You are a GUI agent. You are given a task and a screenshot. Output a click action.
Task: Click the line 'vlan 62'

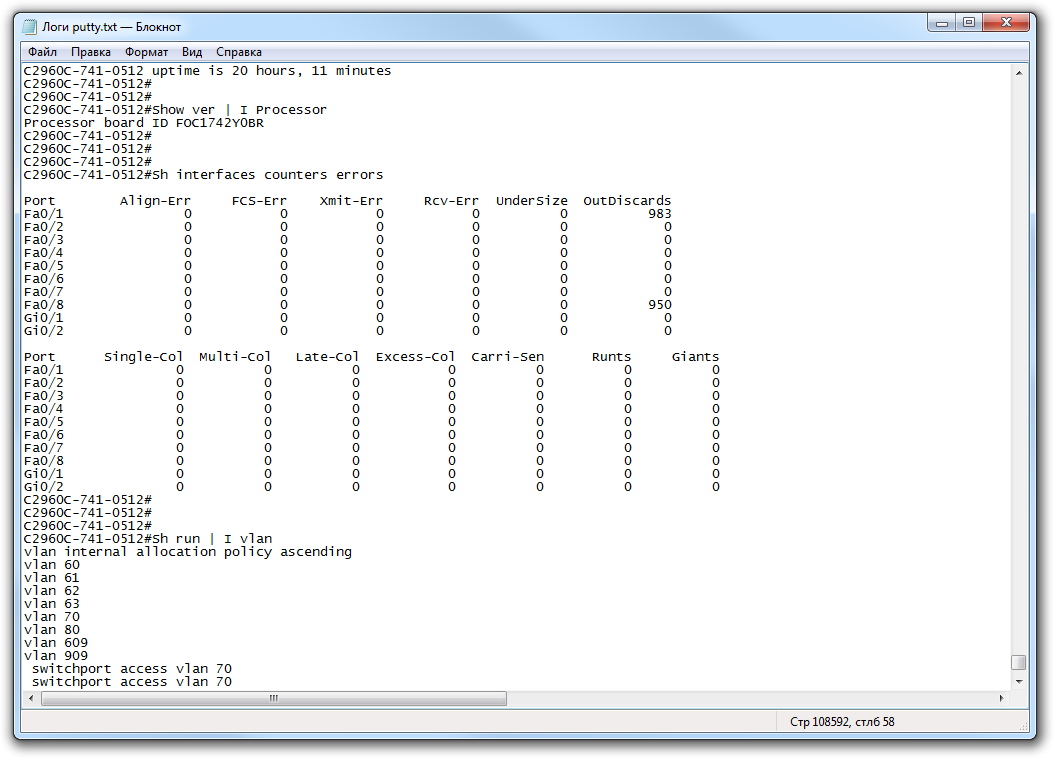pyautogui.click(x=52, y=591)
